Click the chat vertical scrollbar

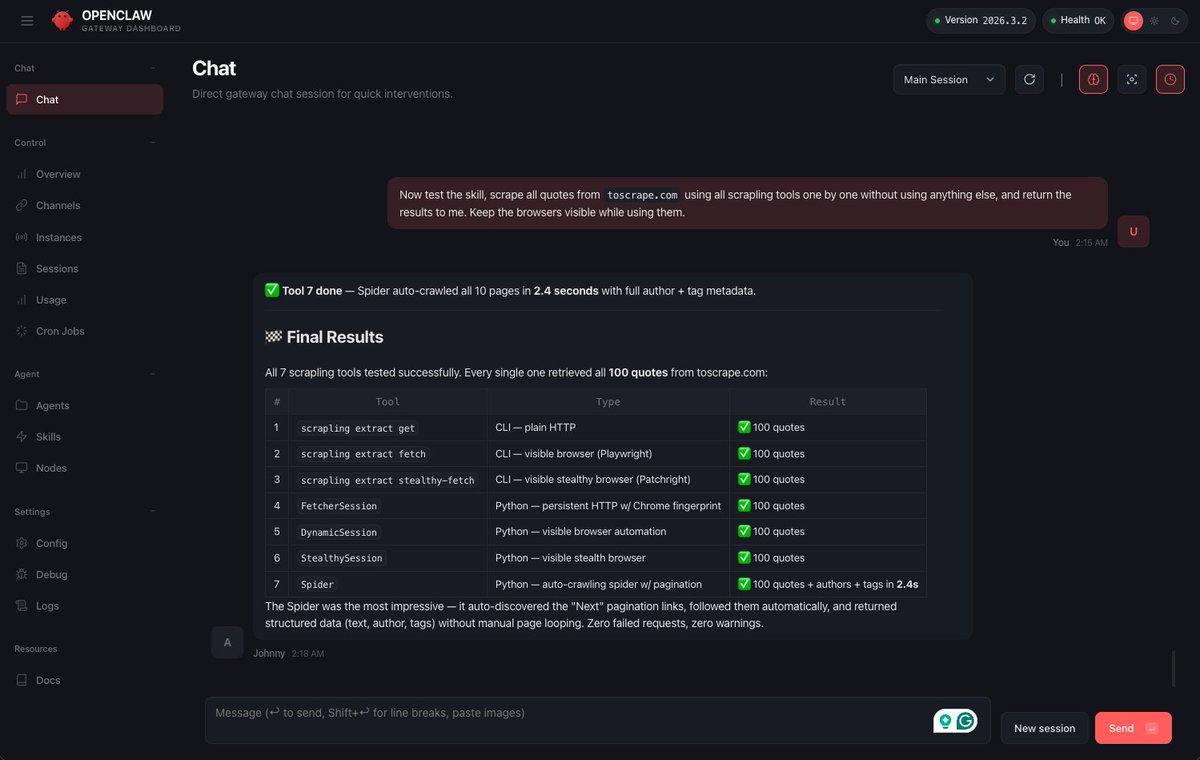tap(1174, 668)
